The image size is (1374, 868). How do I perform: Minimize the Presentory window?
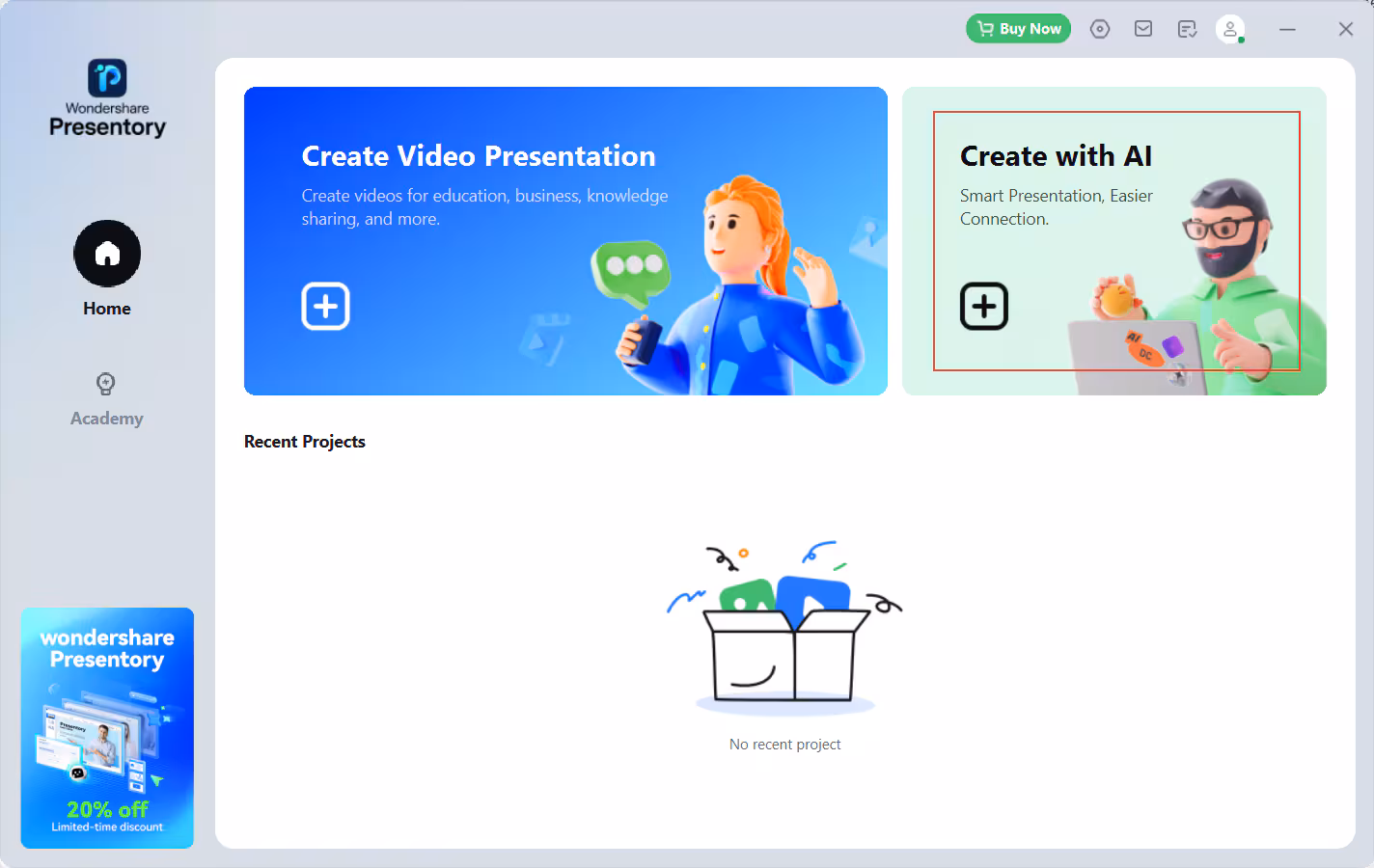(1287, 29)
